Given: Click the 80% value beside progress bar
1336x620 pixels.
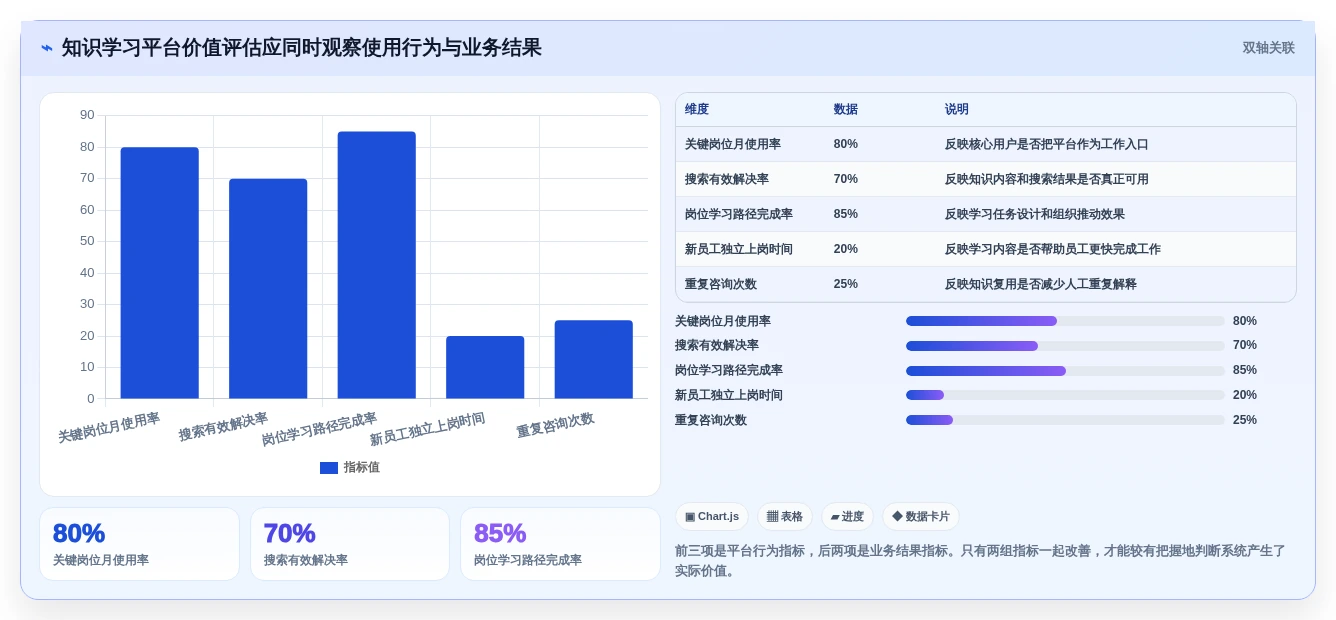Looking at the screenshot, I should [x=1245, y=321].
